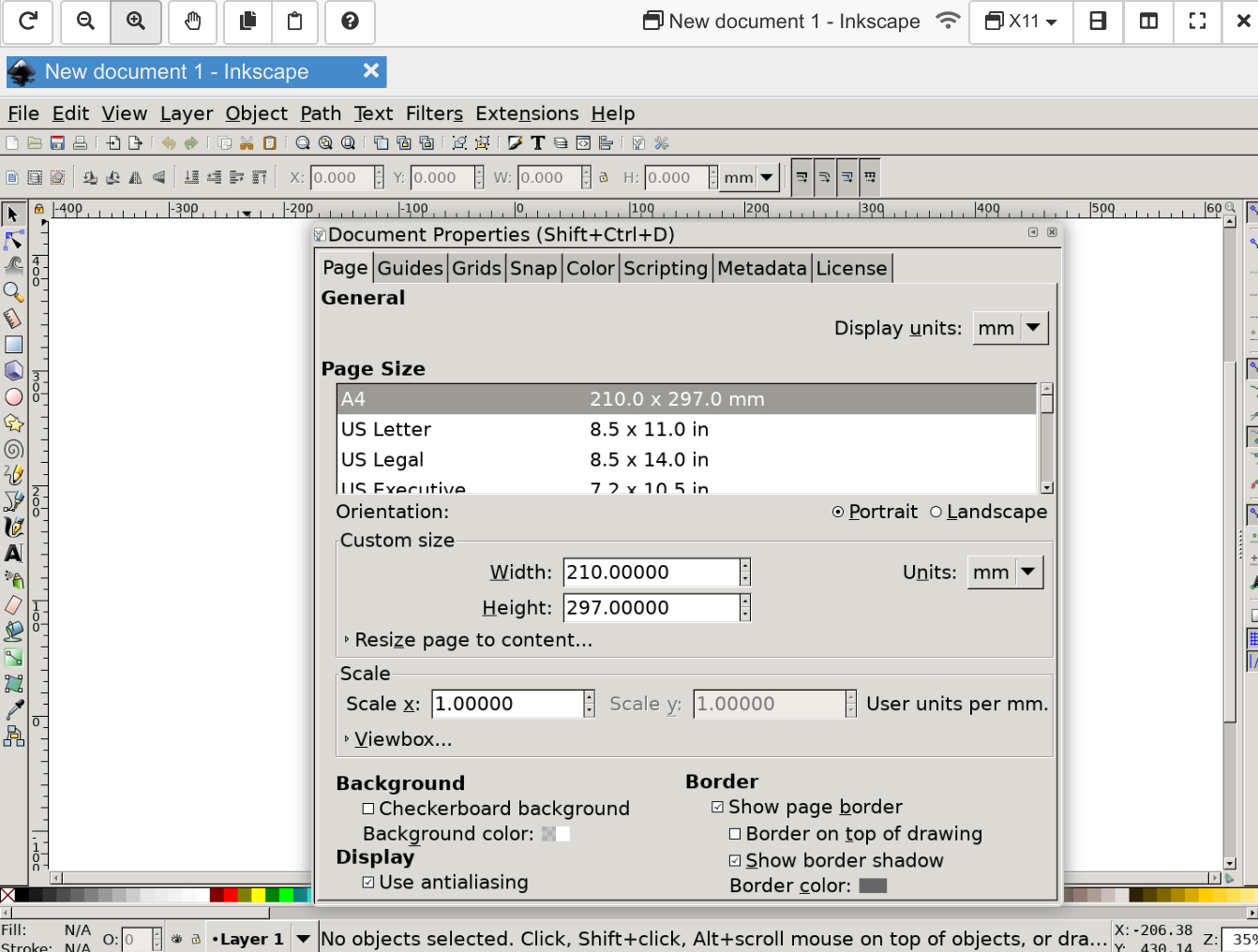Choose the Star and polygon tool
This screenshot has height=952, width=1258.
[x=13, y=423]
